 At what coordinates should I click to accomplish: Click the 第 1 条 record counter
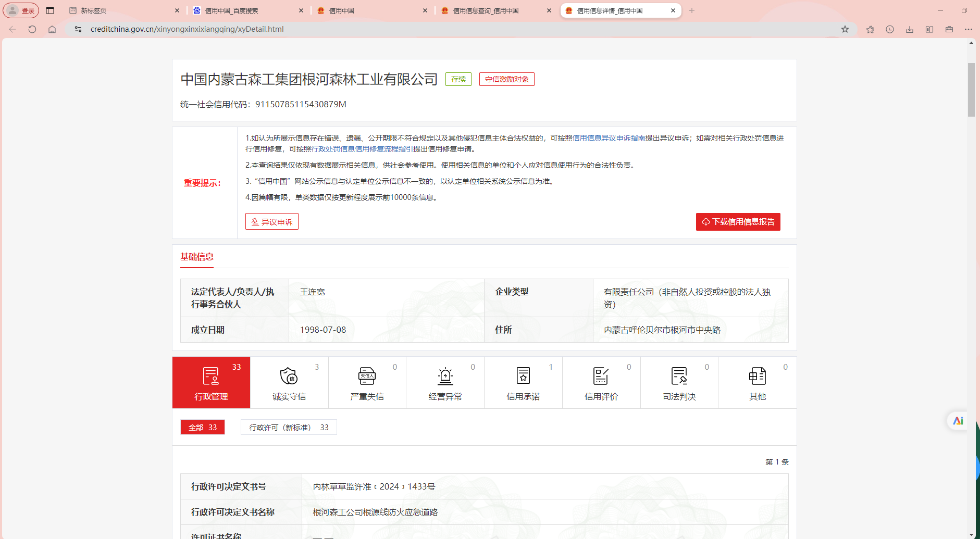(x=777, y=461)
